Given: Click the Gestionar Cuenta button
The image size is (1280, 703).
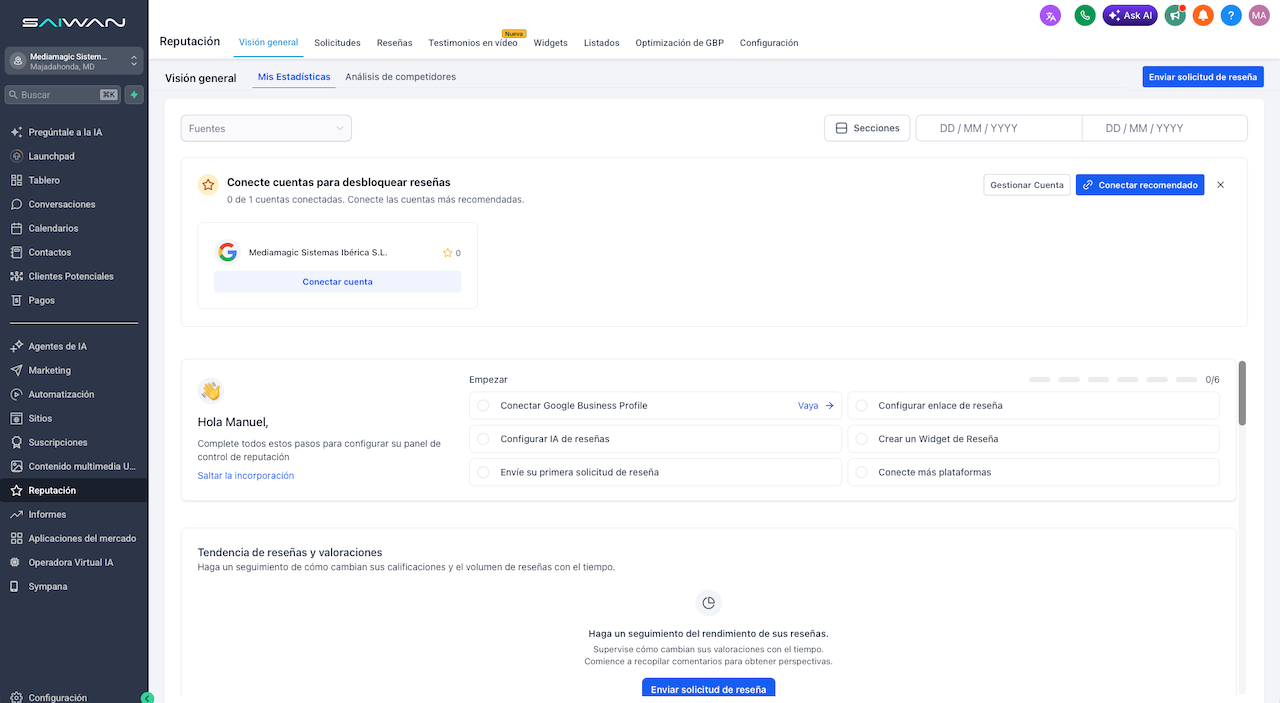Looking at the screenshot, I should point(1027,185).
